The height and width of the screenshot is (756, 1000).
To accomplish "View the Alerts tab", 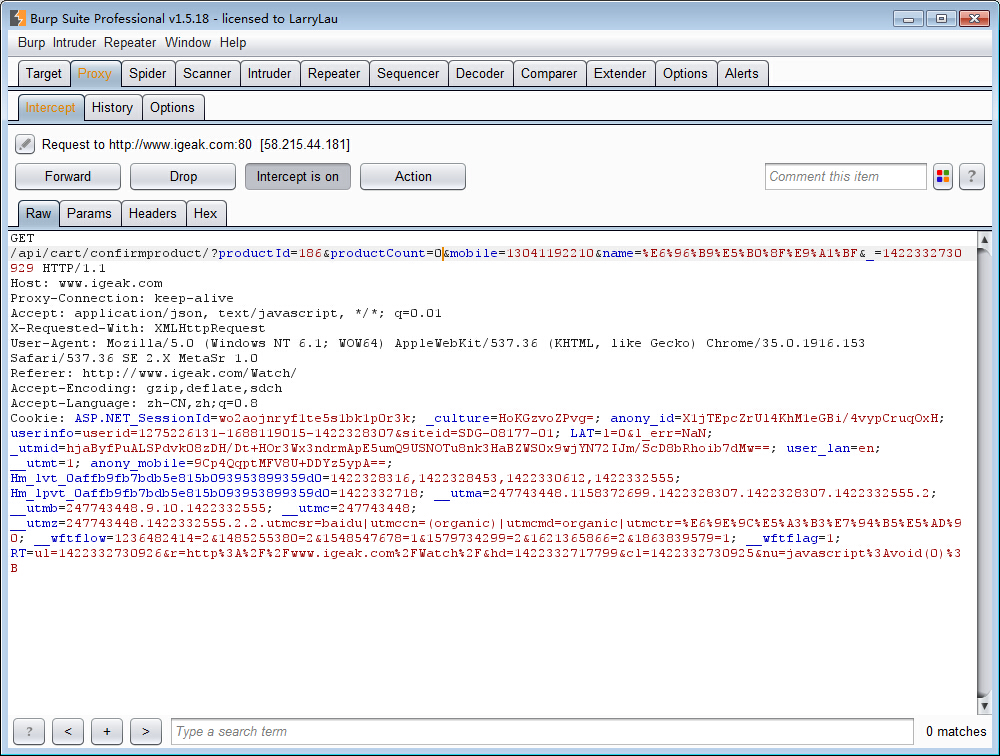I will 742,73.
